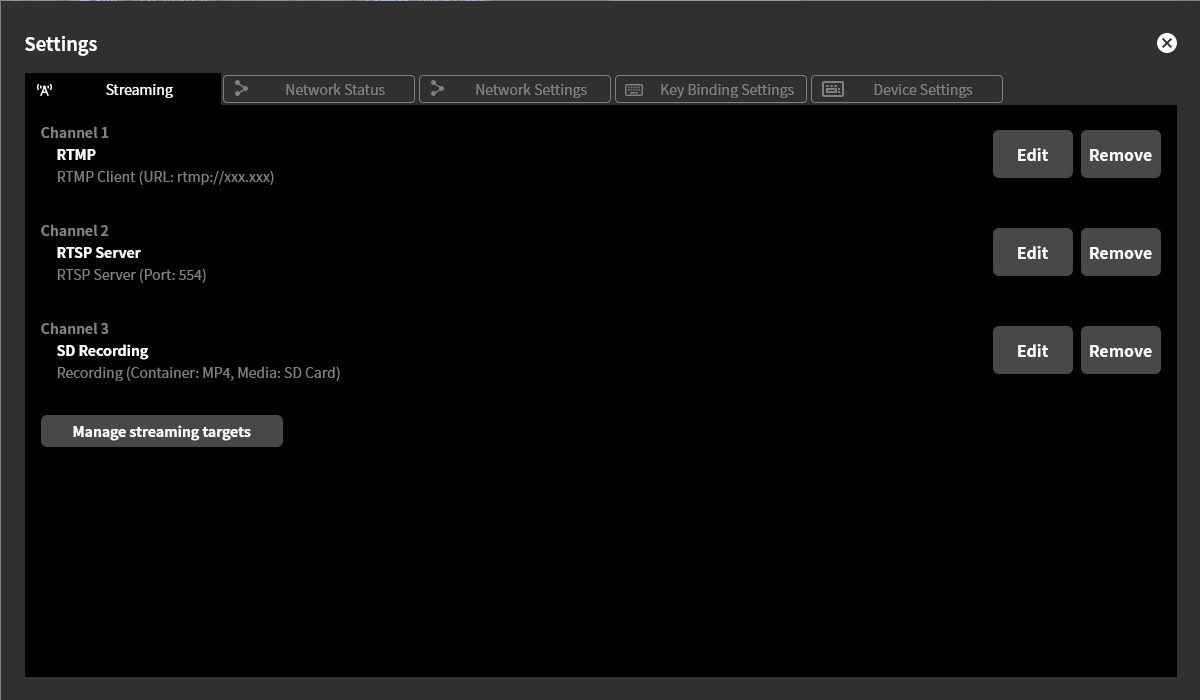
Task: Click the keyboard icon on Key Binding Settings
Action: [x=634, y=90]
